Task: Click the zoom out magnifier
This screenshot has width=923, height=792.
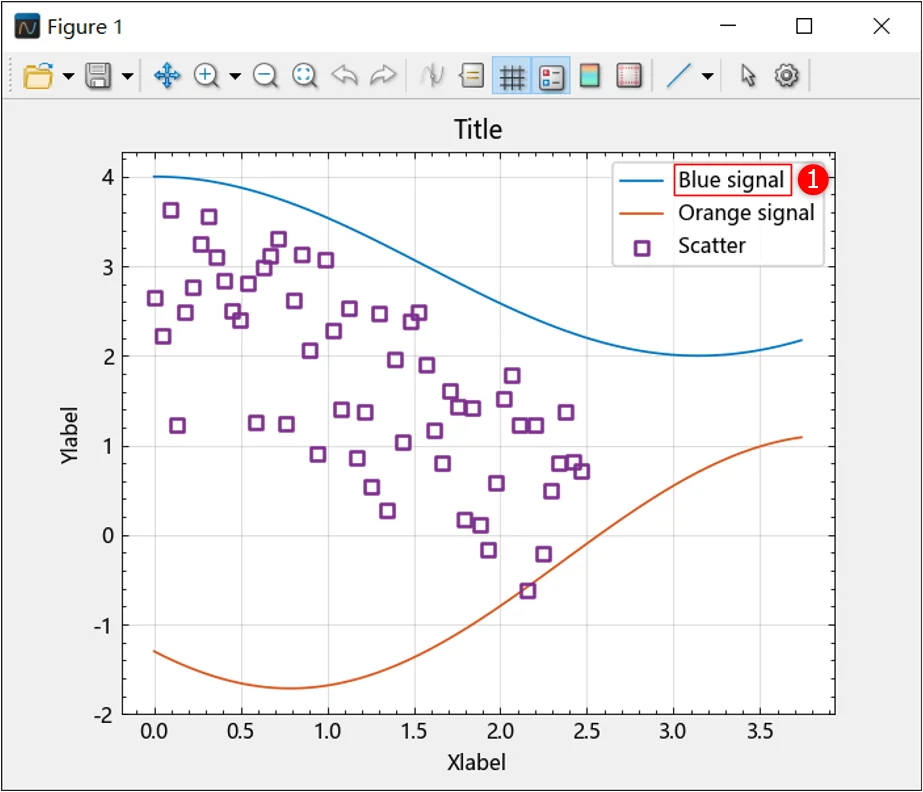Action: tap(265, 76)
